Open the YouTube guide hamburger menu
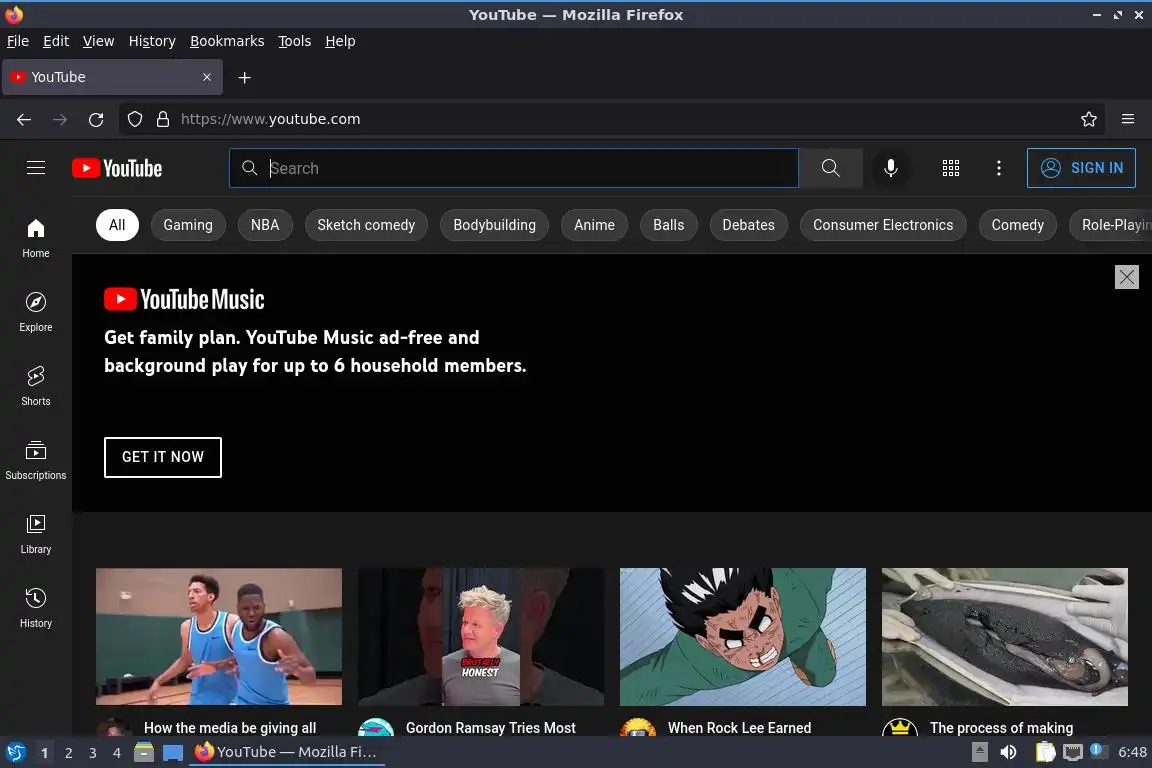This screenshot has width=1152, height=768. tap(35, 168)
